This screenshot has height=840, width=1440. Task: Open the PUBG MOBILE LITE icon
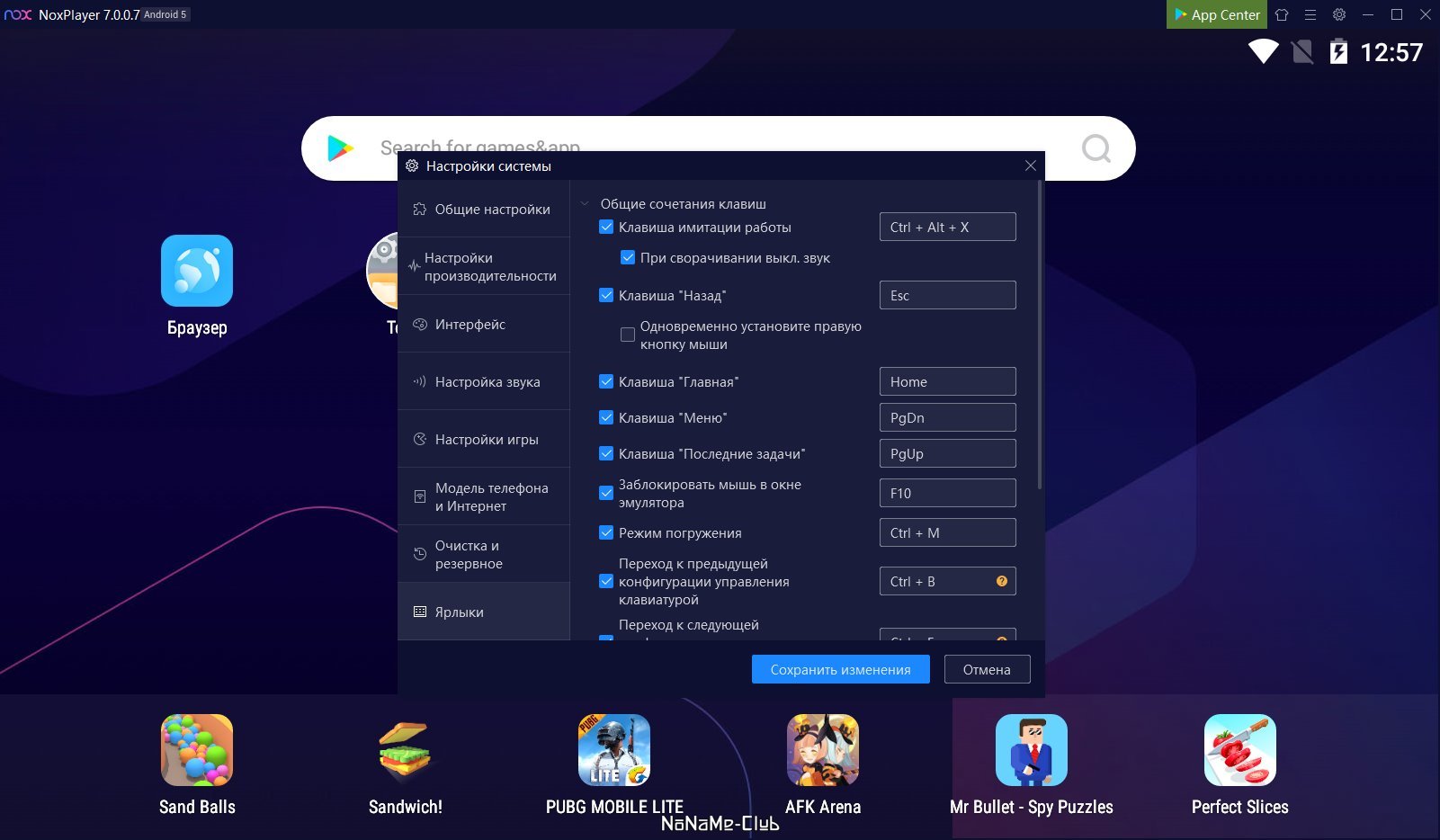coord(614,750)
